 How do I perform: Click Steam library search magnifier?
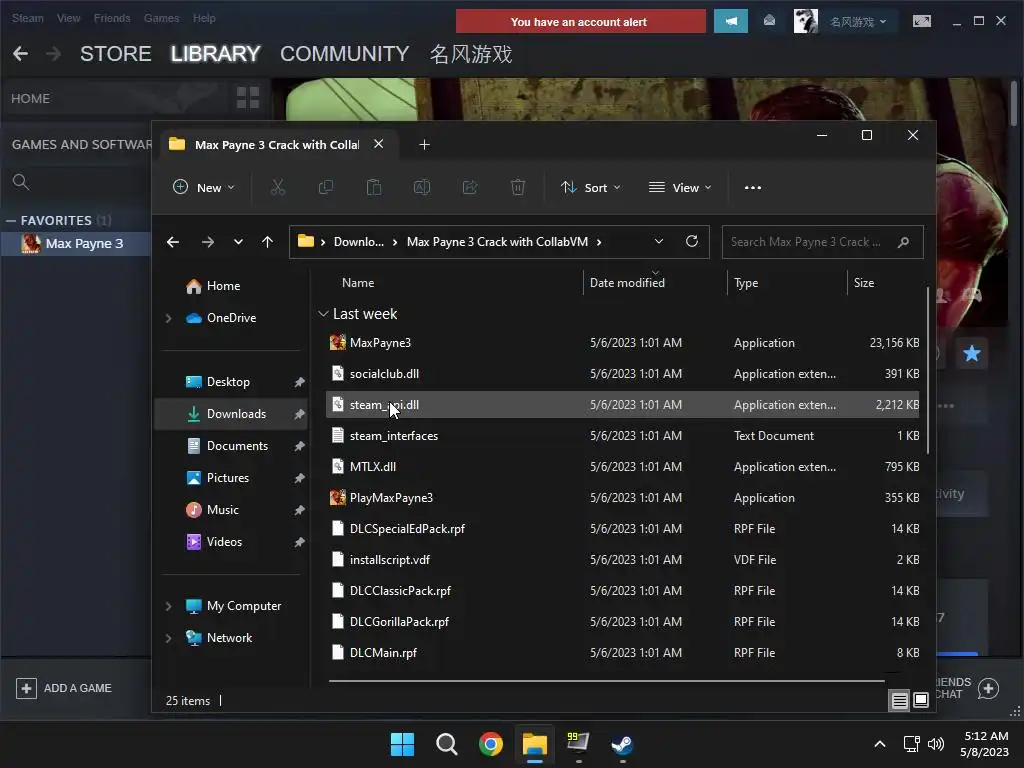coord(21,182)
